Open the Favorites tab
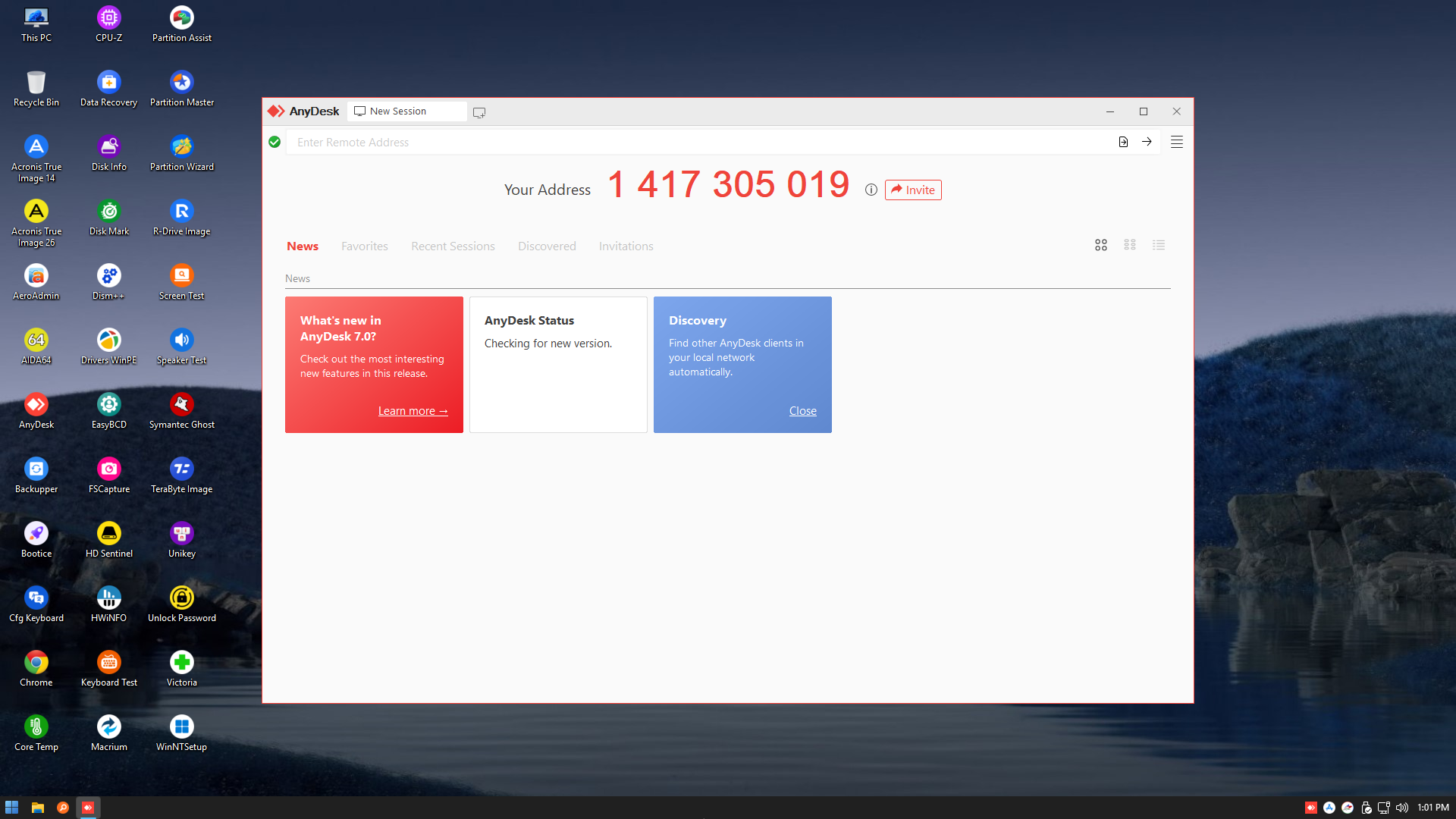 [x=365, y=246]
